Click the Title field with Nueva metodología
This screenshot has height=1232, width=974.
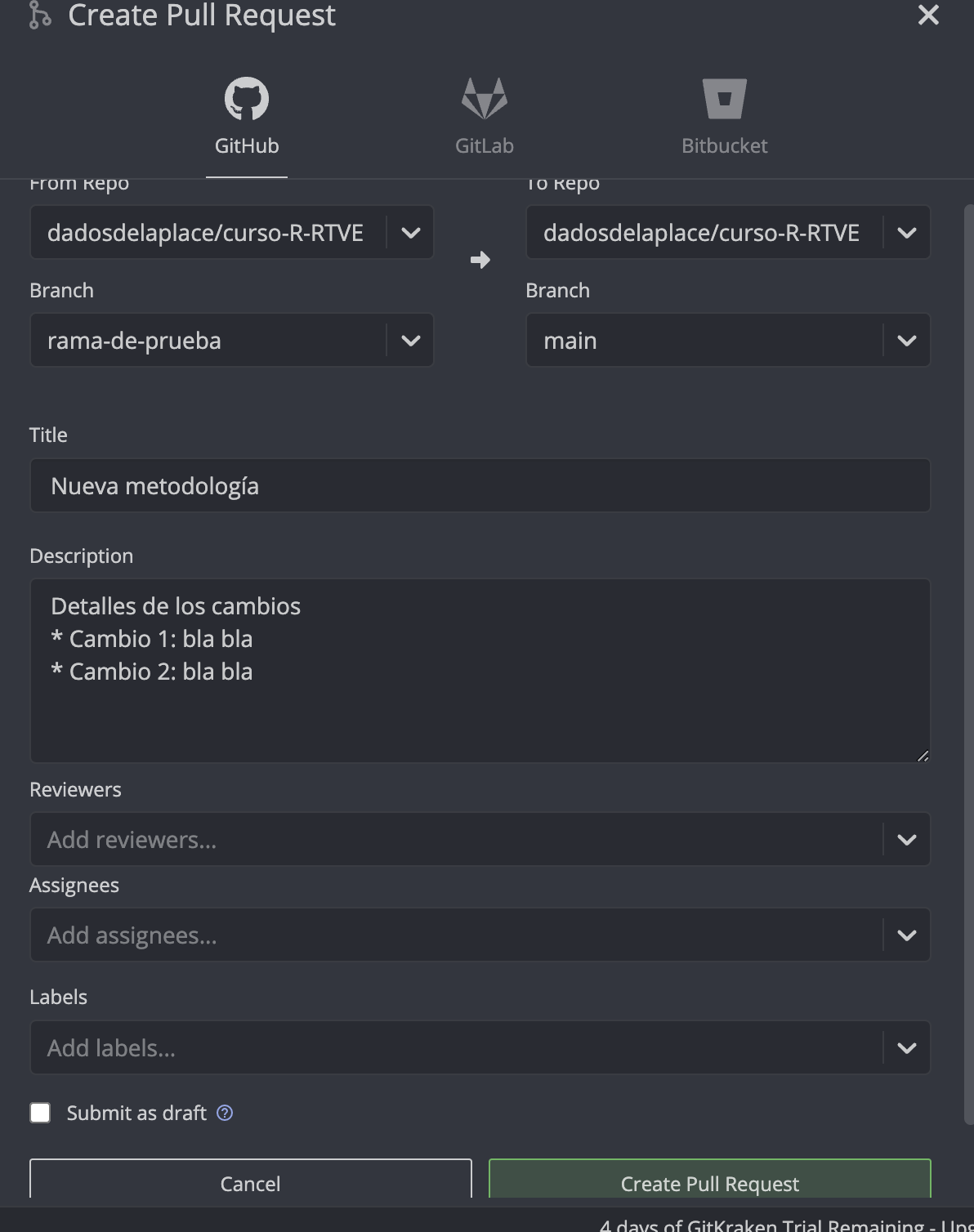click(x=480, y=486)
